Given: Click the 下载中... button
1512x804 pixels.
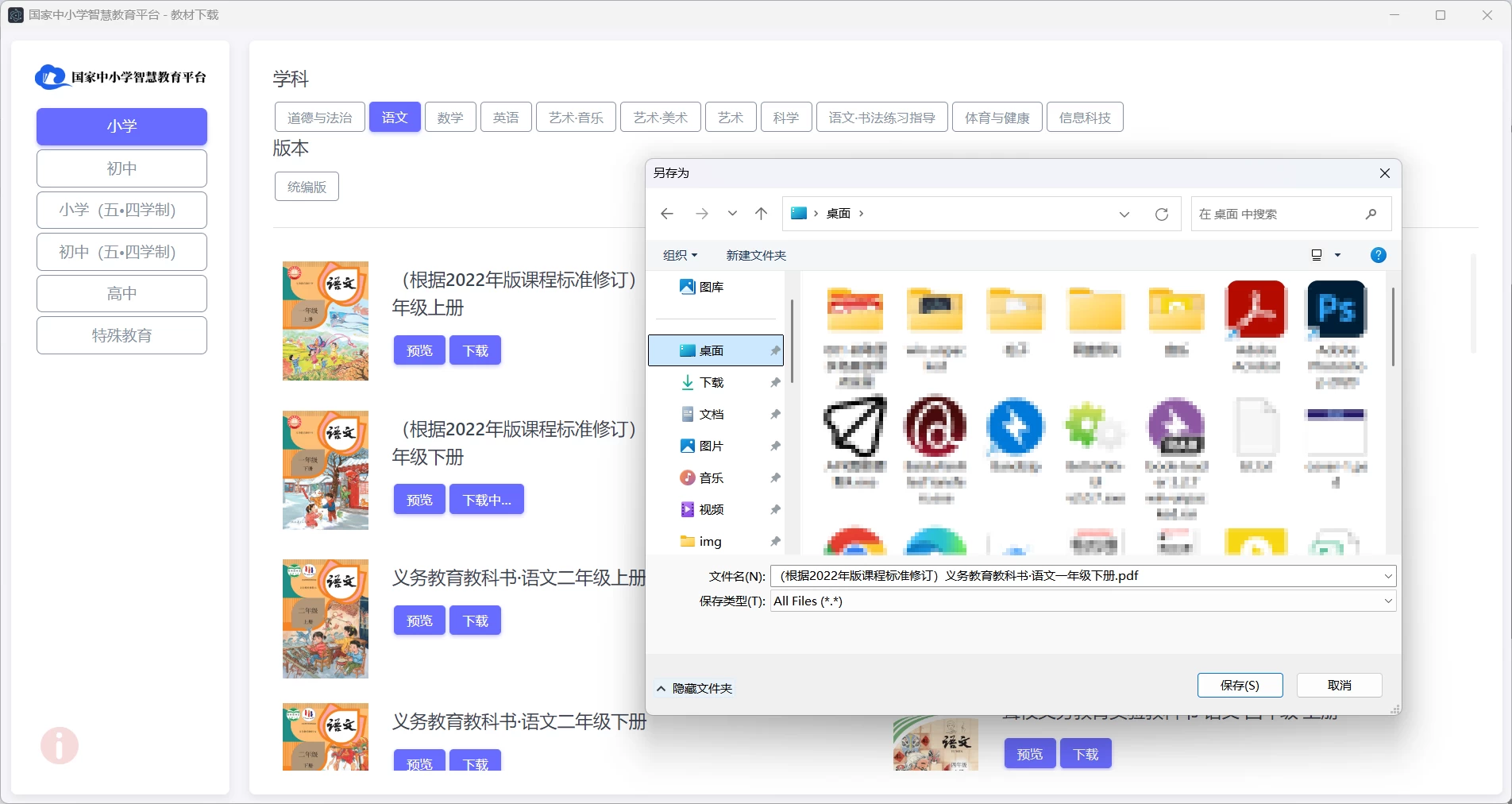Looking at the screenshot, I should click(487, 500).
